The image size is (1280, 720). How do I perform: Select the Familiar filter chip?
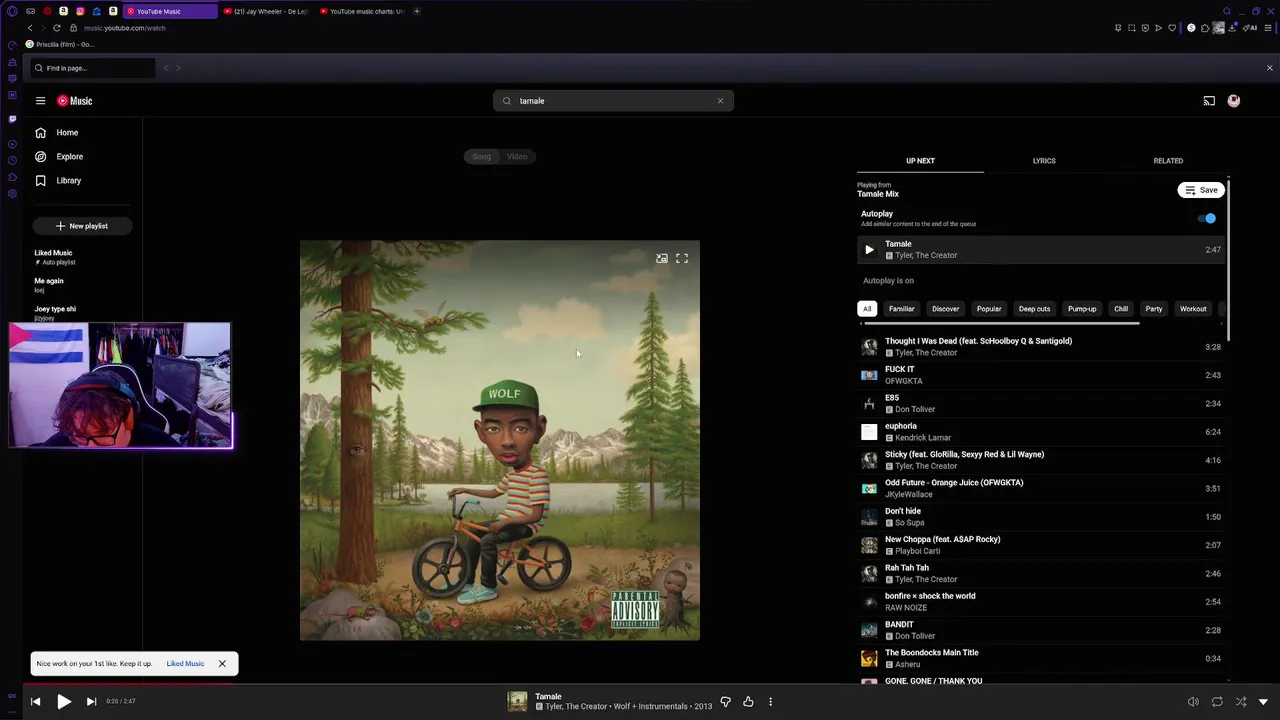click(902, 309)
